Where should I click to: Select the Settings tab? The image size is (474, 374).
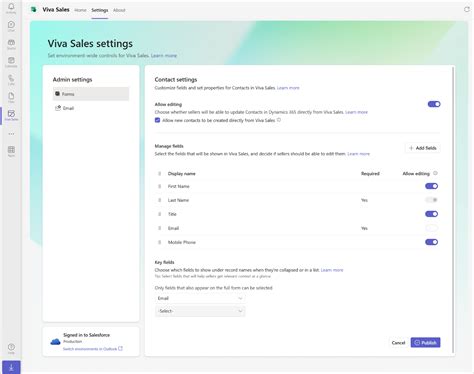(100, 10)
